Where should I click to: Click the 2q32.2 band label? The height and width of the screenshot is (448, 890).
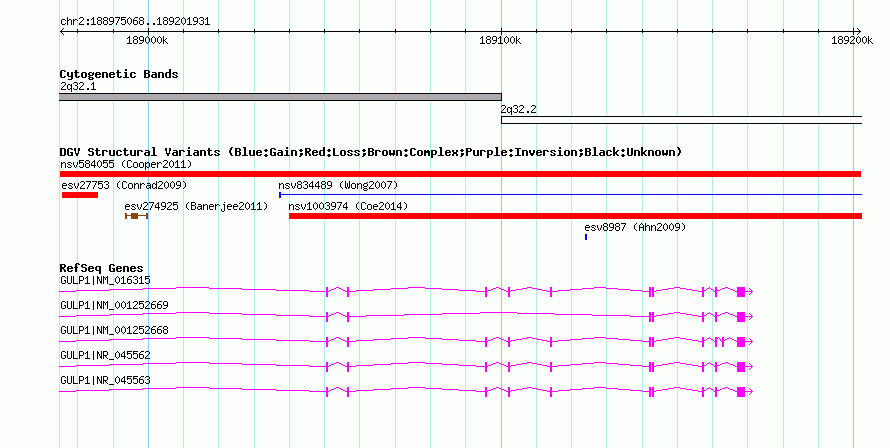518,110
